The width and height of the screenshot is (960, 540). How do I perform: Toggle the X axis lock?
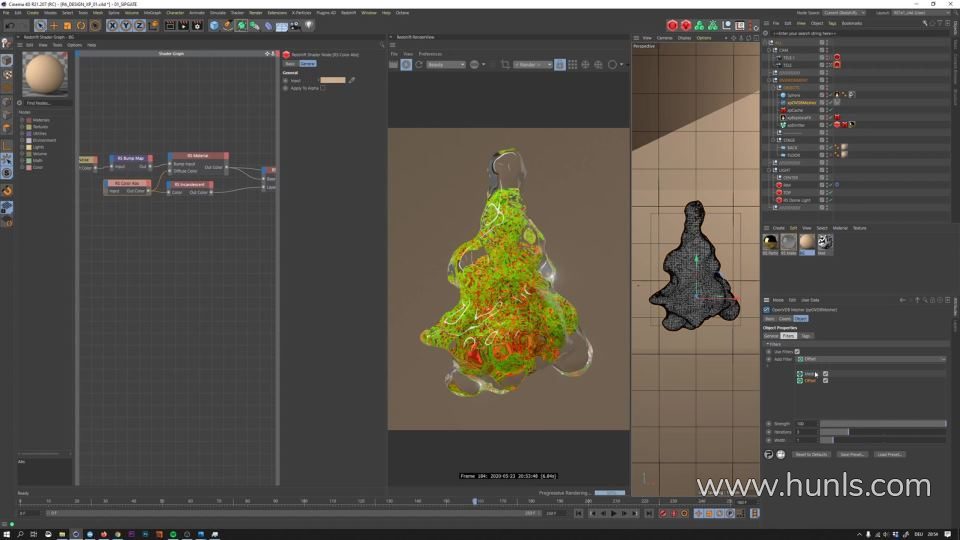coord(112,26)
